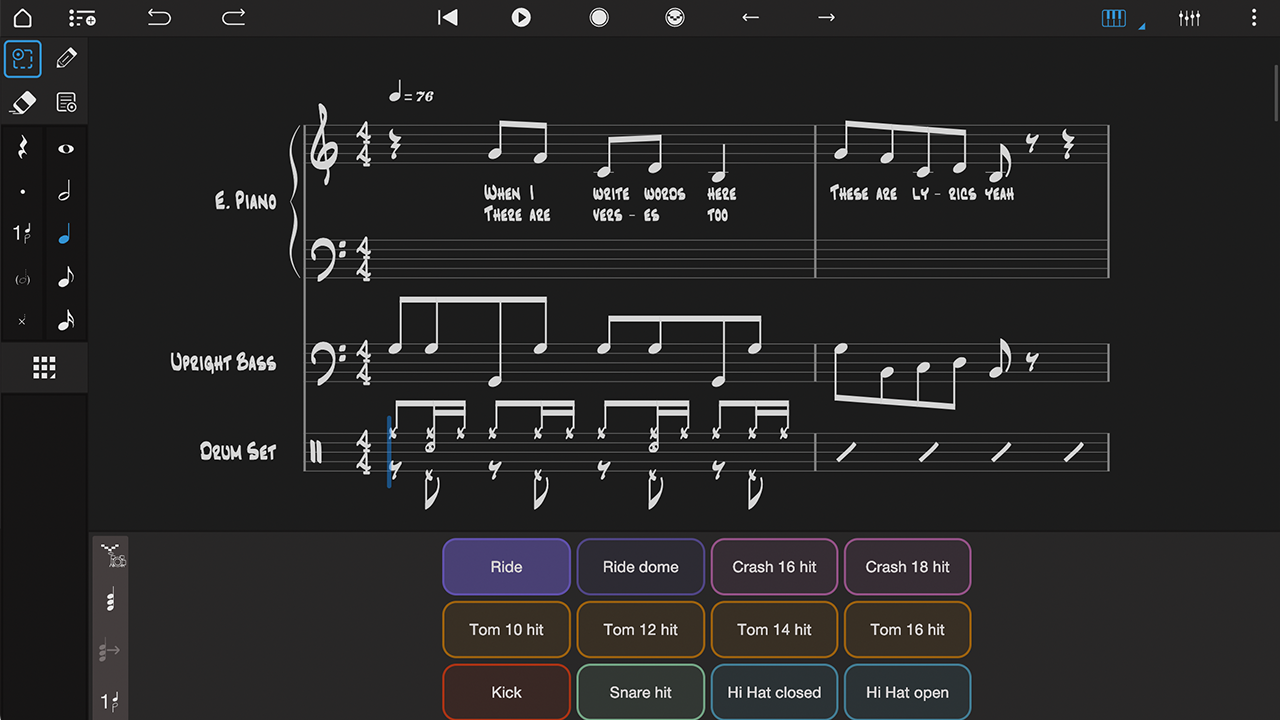Tap the Tom 12 hit pad
Image resolution: width=1280 pixels, height=720 pixels.
coord(640,630)
